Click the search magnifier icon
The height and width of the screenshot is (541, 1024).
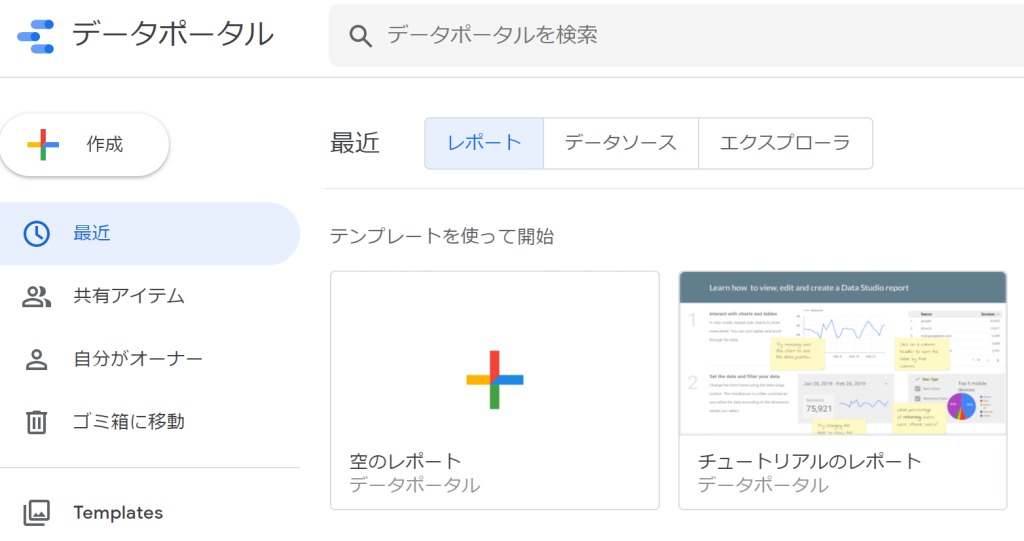pyautogui.click(x=360, y=36)
